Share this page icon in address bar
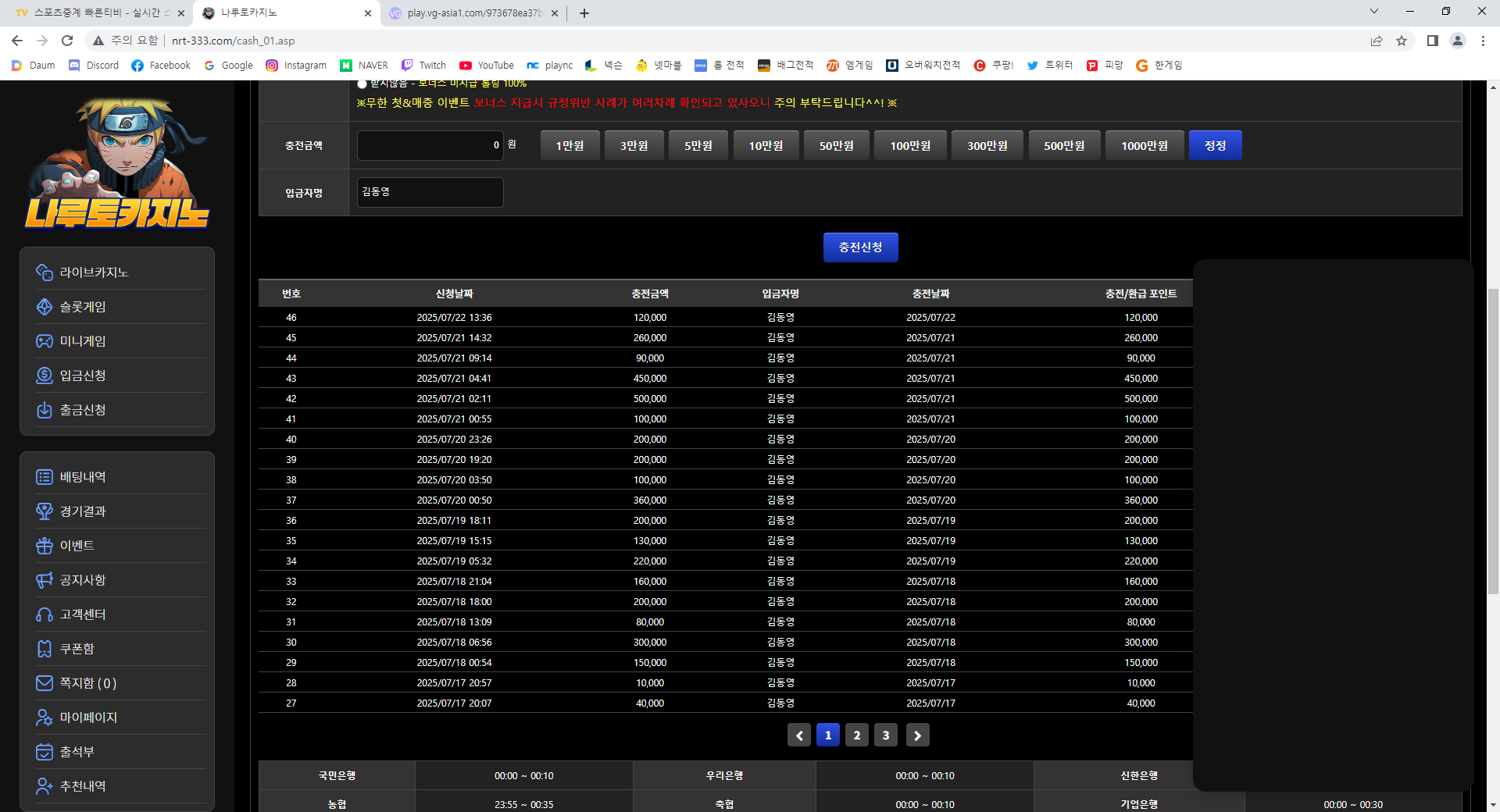This screenshot has height=812, width=1500. tap(1377, 41)
